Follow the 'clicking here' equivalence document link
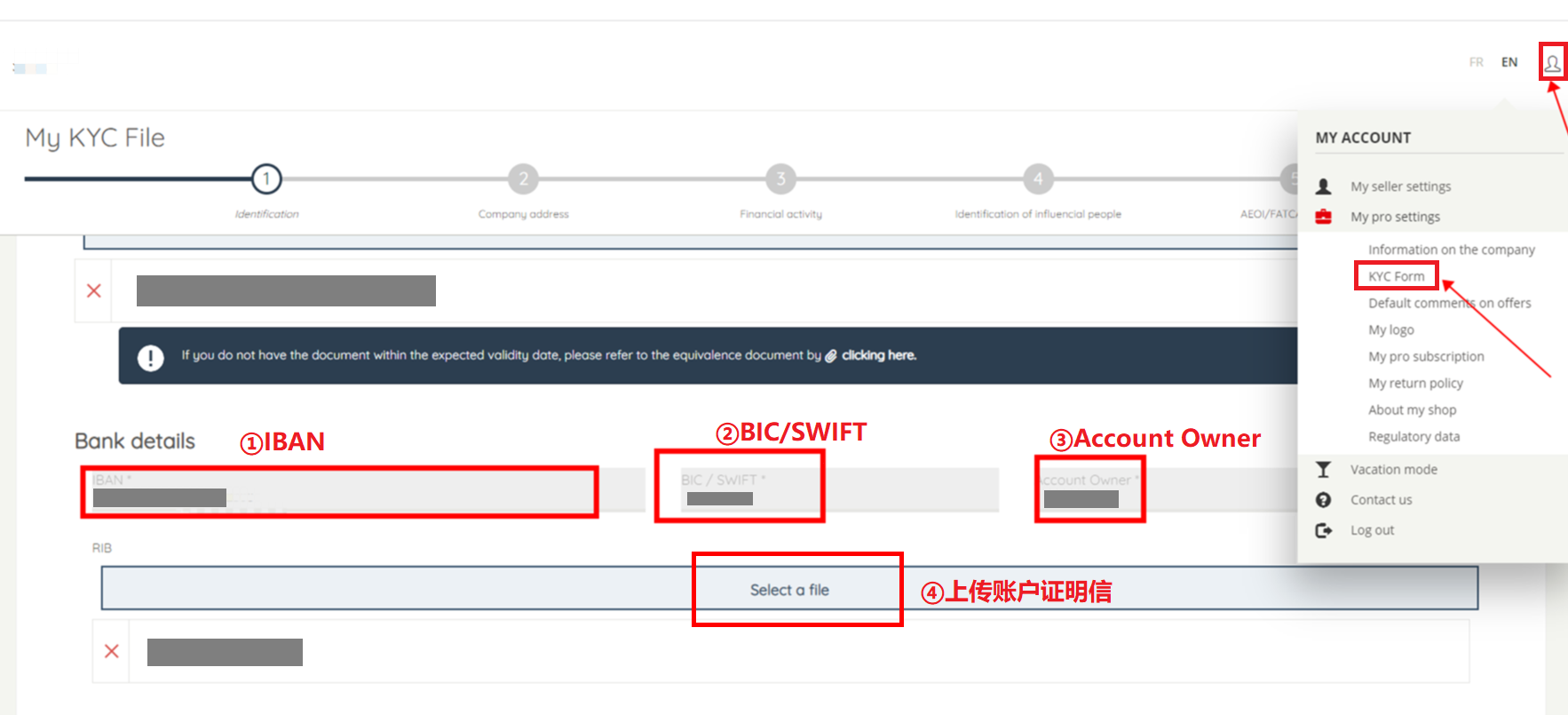This screenshot has width=1568, height=715. pos(878,355)
